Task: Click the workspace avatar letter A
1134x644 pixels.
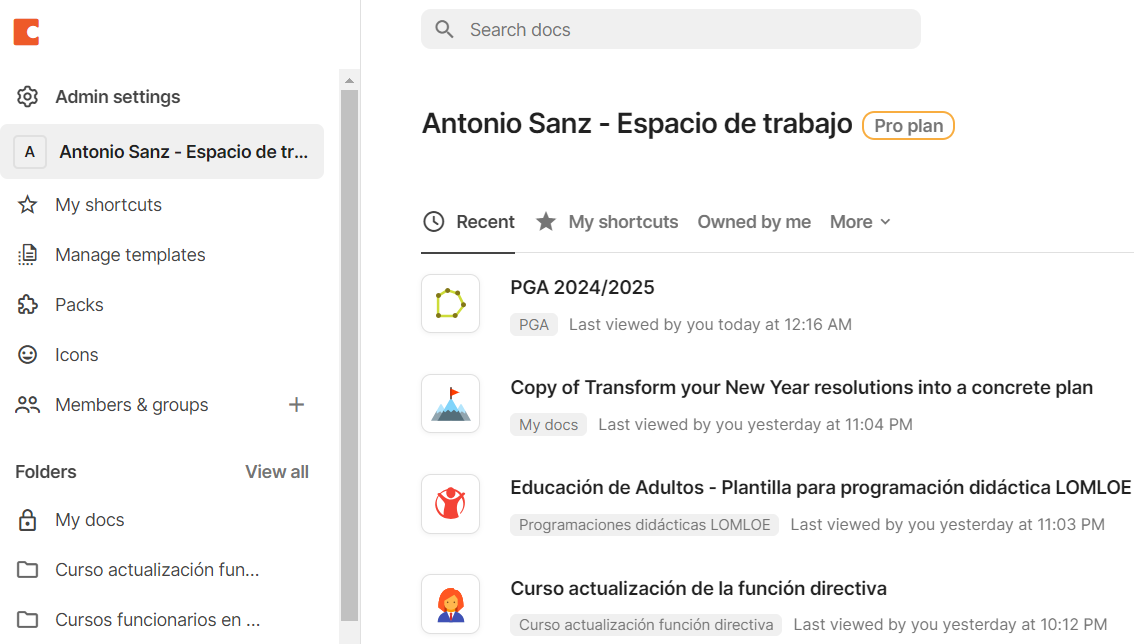Action: (x=30, y=152)
